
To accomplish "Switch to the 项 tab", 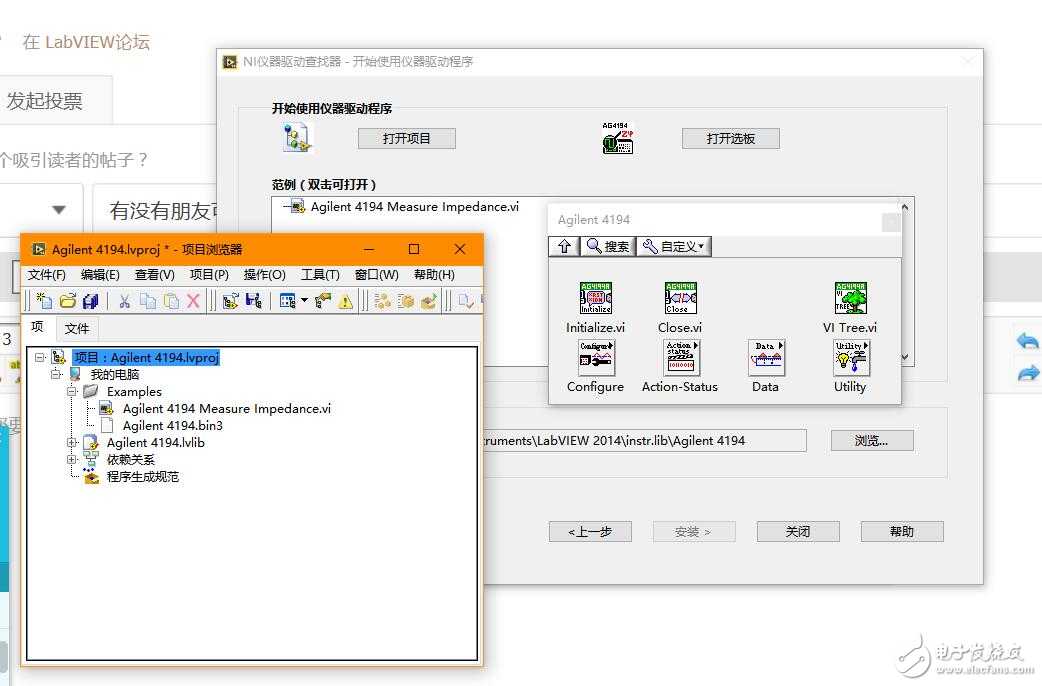I will coord(37,326).
